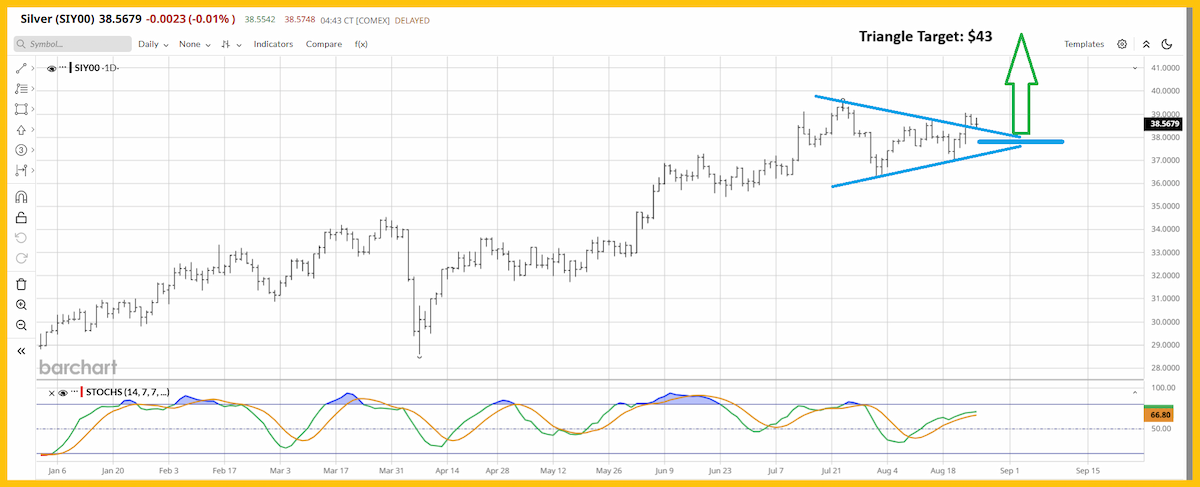
Task: Open the Daily period dropdown
Action: (x=152, y=44)
